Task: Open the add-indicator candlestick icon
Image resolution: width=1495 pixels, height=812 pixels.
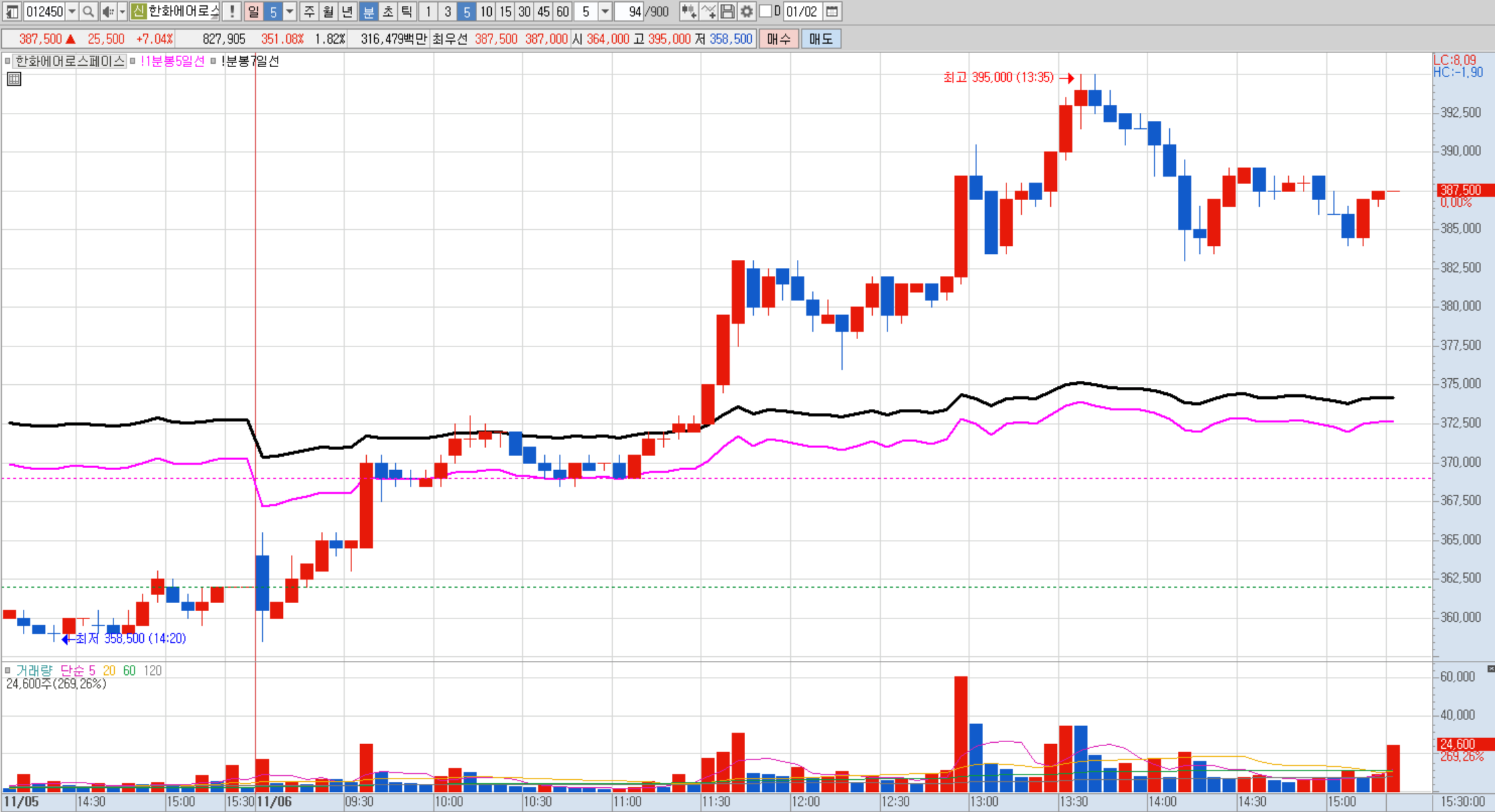Action: tap(688, 11)
